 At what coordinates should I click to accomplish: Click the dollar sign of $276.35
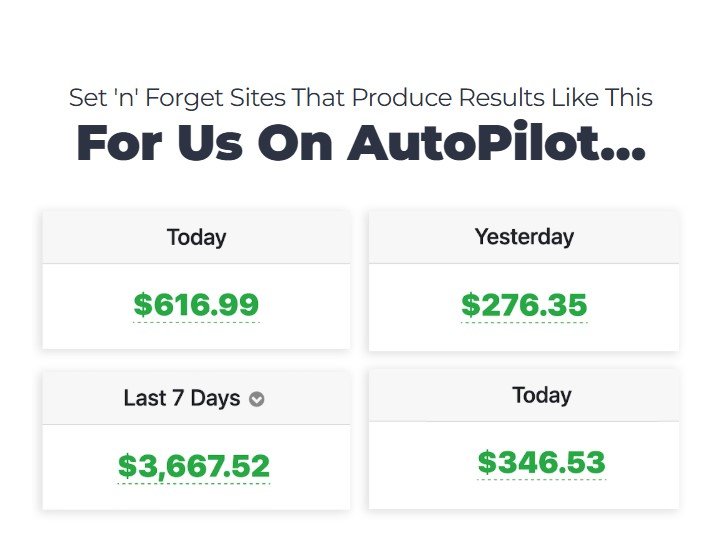click(471, 304)
